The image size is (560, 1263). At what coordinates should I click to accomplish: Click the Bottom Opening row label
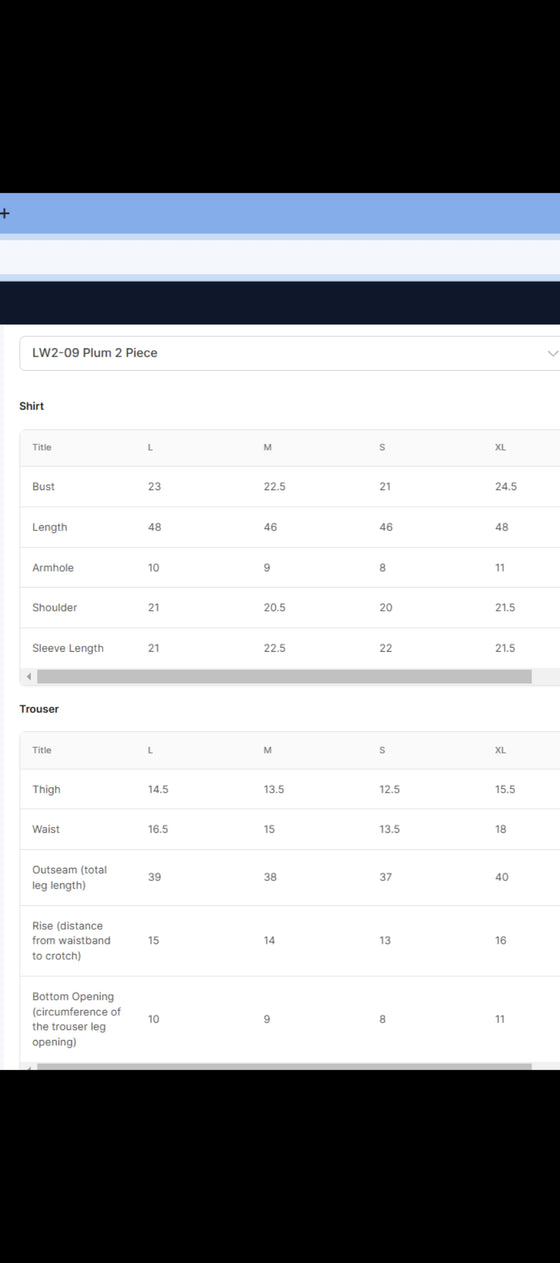pyautogui.click(x=76, y=1019)
